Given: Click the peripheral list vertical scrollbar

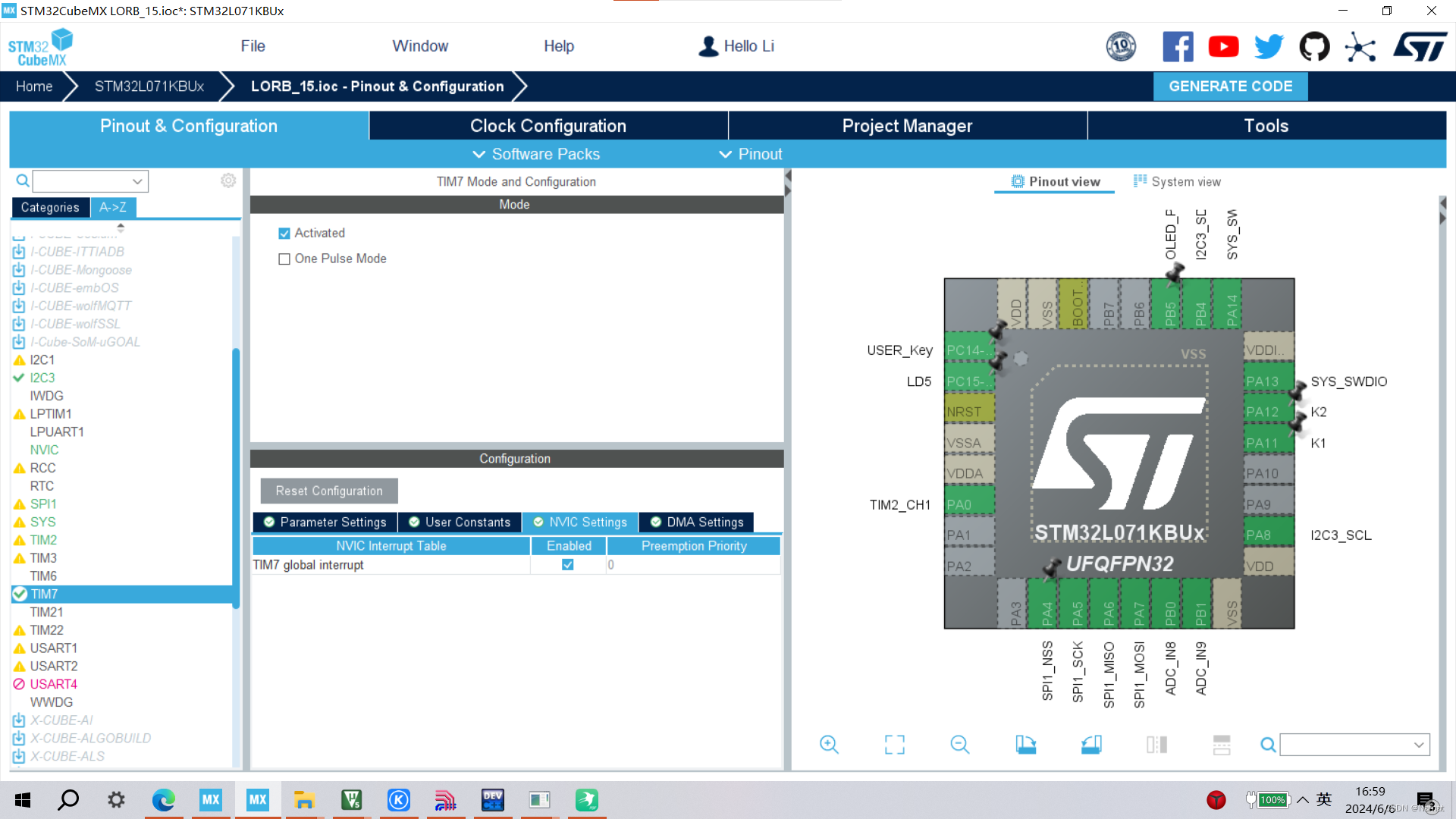Looking at the screenshot, I should click(x=236, y=478).
